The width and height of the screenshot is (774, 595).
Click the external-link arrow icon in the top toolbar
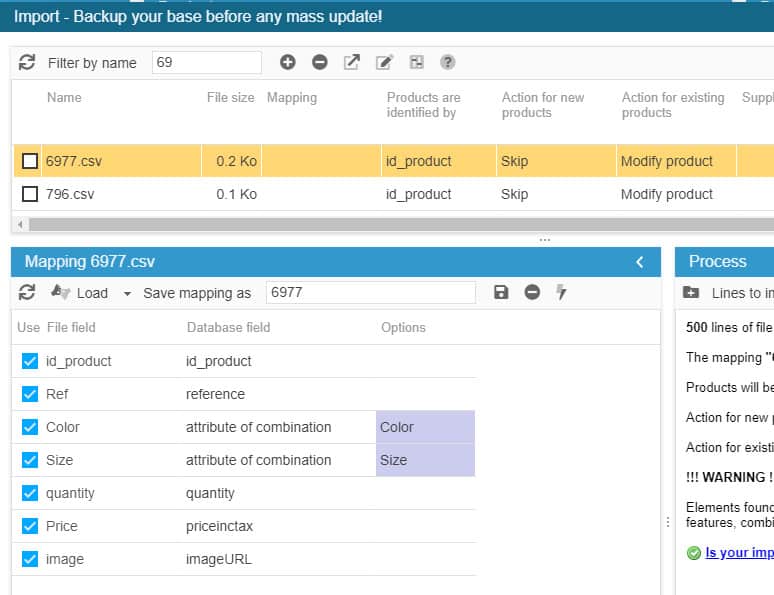[x=352, y=62]
